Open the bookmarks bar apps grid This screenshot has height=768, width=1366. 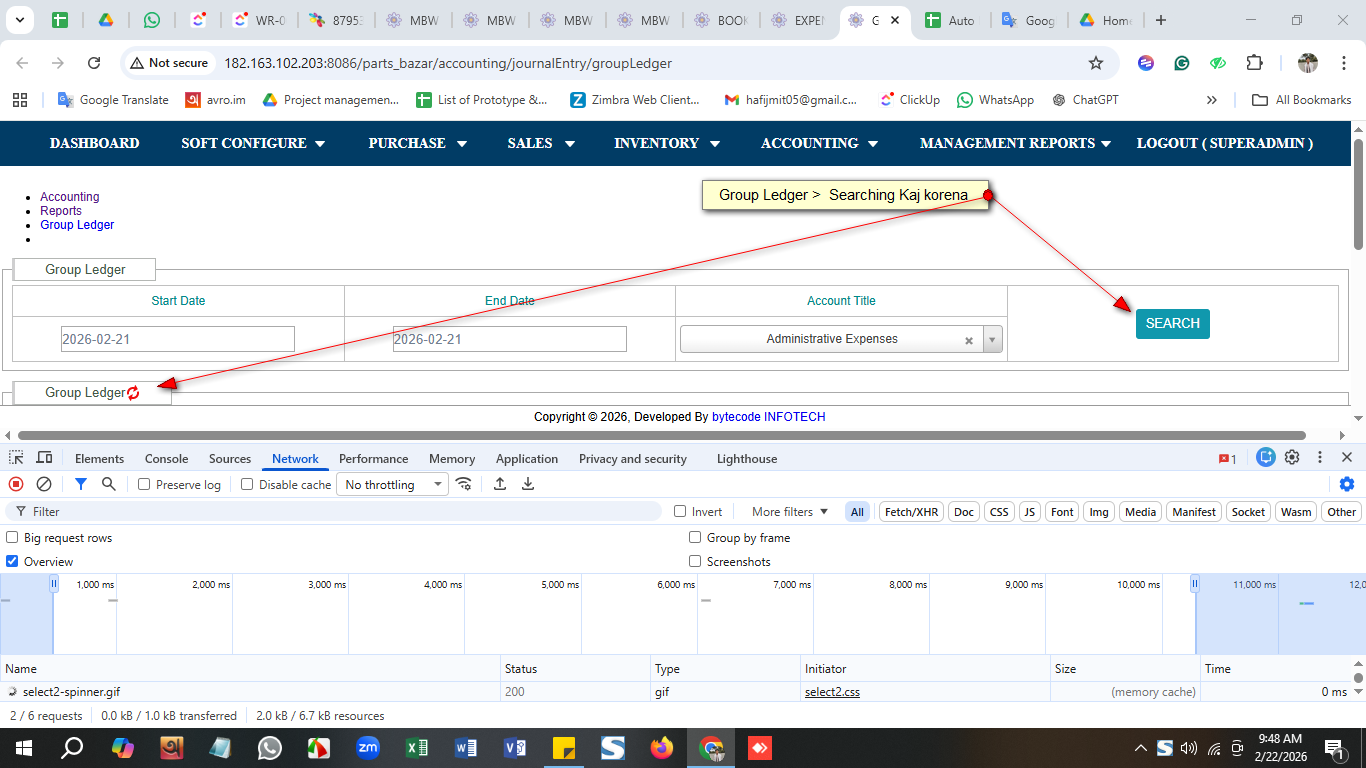(x=19, y=100)
